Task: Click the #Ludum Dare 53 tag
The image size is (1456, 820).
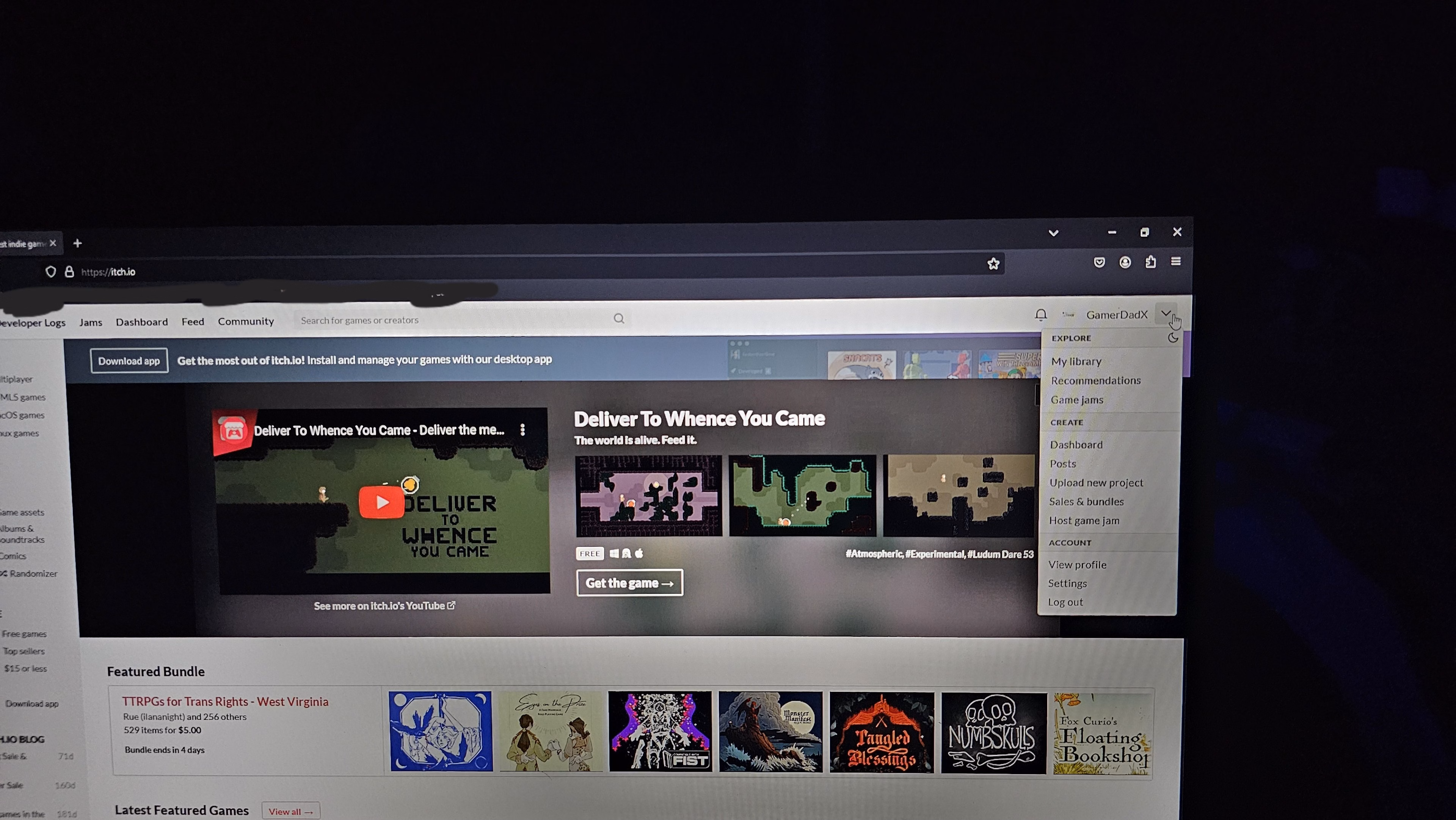Action: click(1001, 554)
